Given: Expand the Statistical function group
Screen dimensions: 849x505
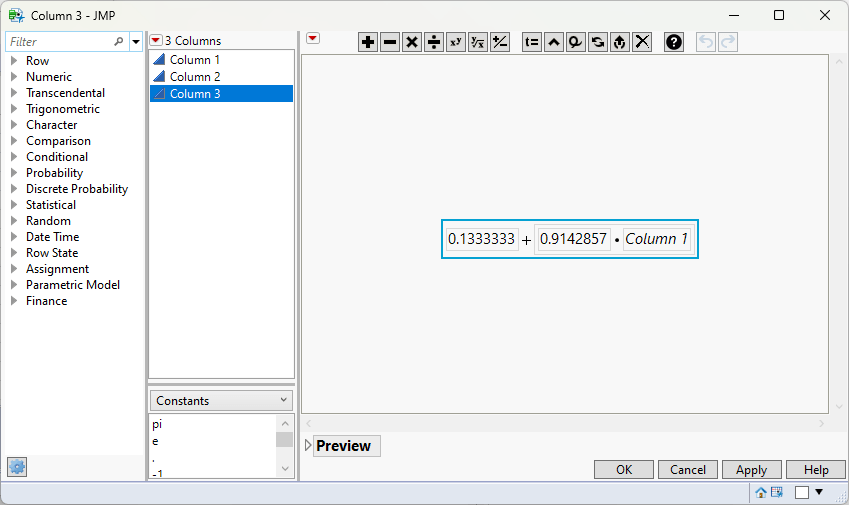Looking at the screenshot, I should pos(15,205).
